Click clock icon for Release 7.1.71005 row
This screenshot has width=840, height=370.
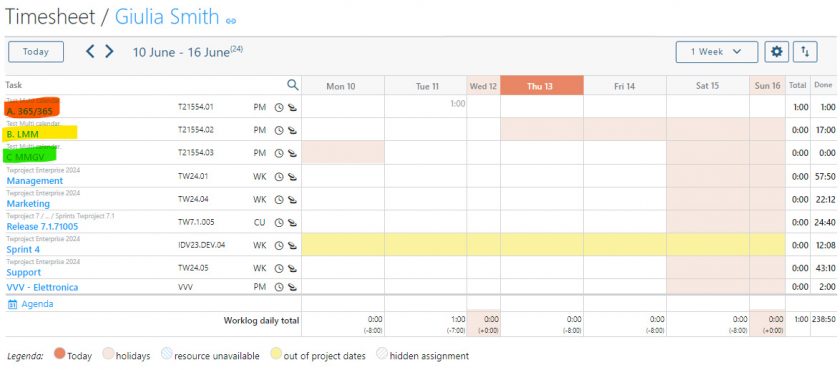coord(279,223)
